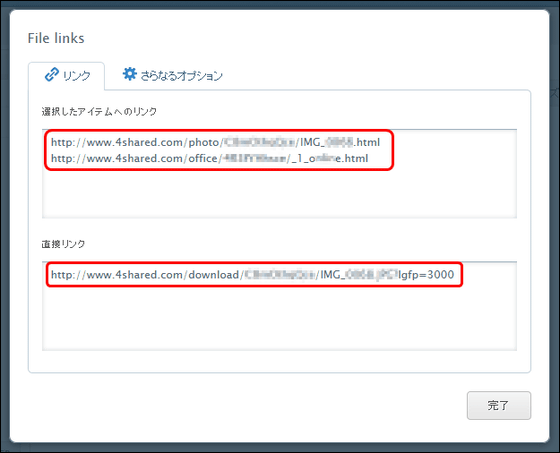Open the さらなるオプション tab
Viewport: 560px width, 453px height.
[x=172, y=75]
